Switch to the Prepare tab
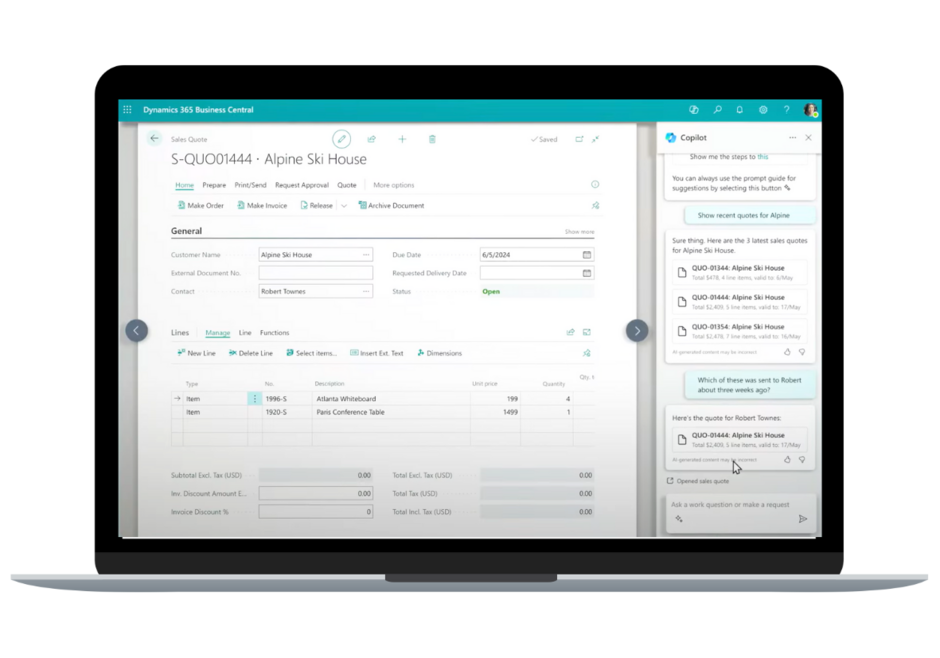The height and width of the screenshot is (658, 940). pyautogui.click(x=214, y=185)
